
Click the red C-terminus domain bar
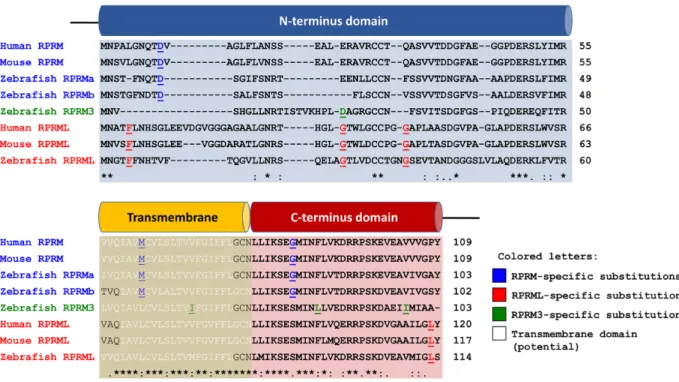pos(346,217)
